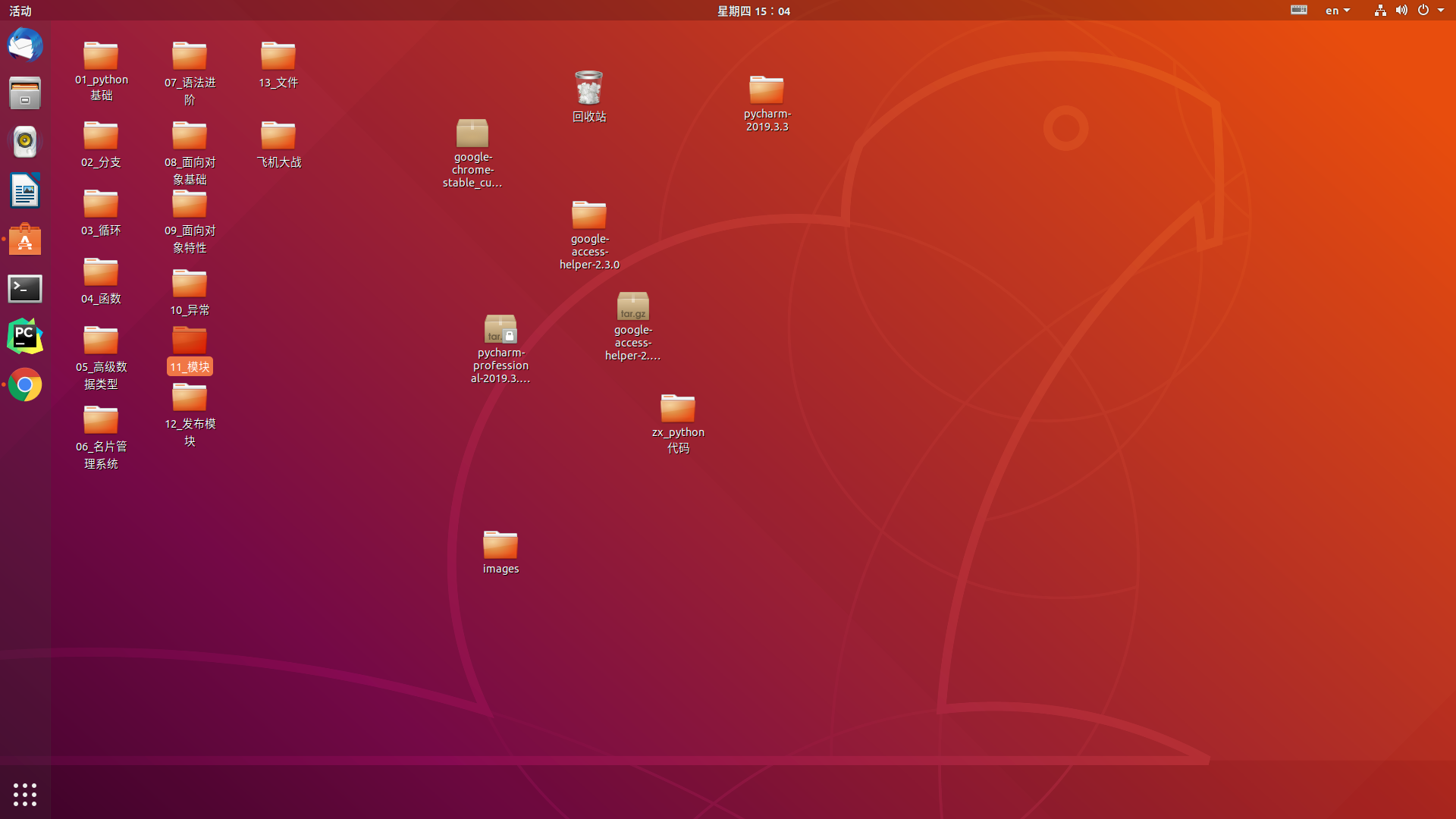Image resolution: width=1456 pixels, height=819 pixels.
Task: Select the 回收站 trash icon
Action: (589, 96)
